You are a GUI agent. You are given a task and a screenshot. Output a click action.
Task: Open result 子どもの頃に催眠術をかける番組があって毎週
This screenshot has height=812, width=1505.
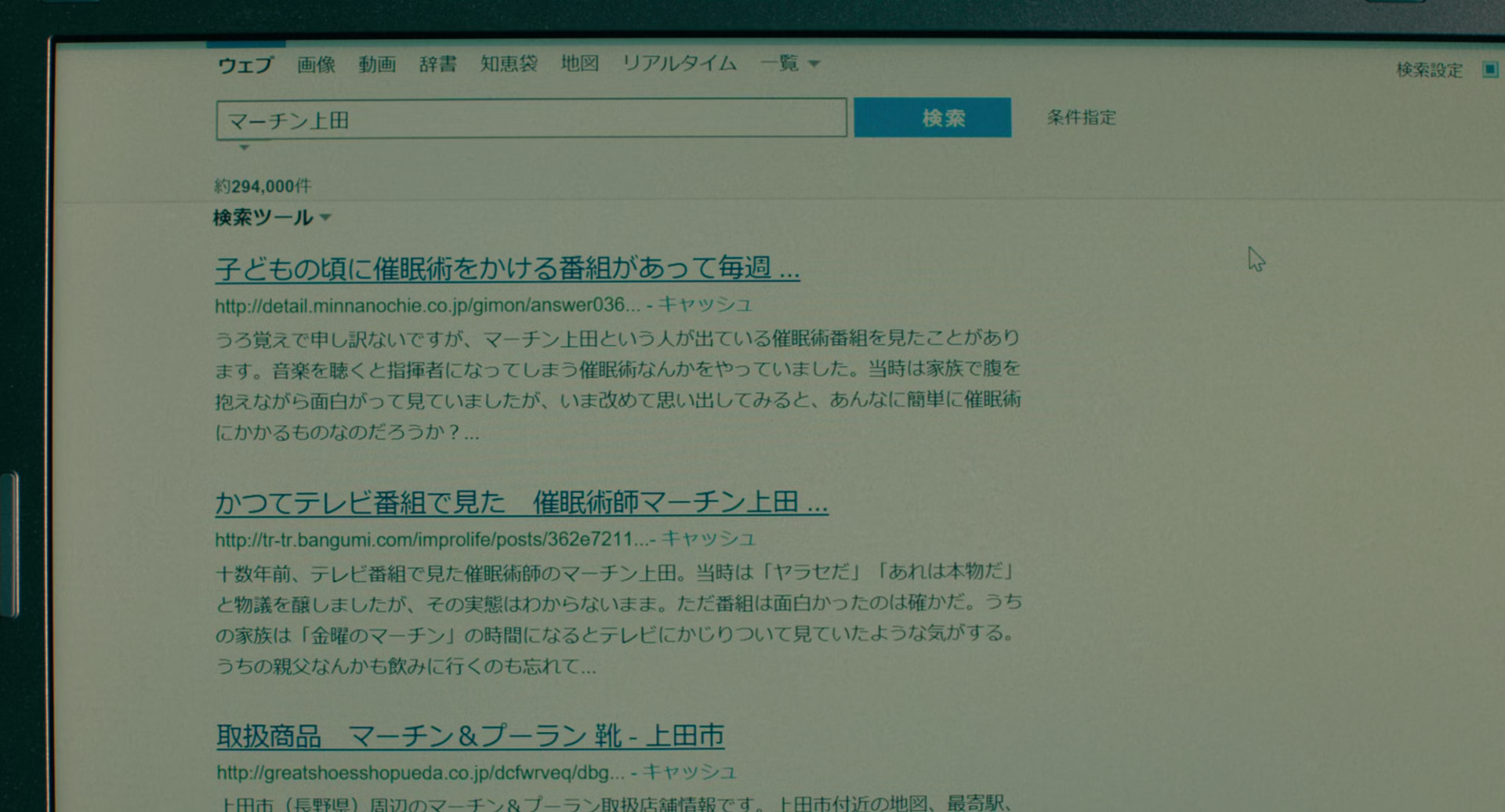(x=507, y=268)
